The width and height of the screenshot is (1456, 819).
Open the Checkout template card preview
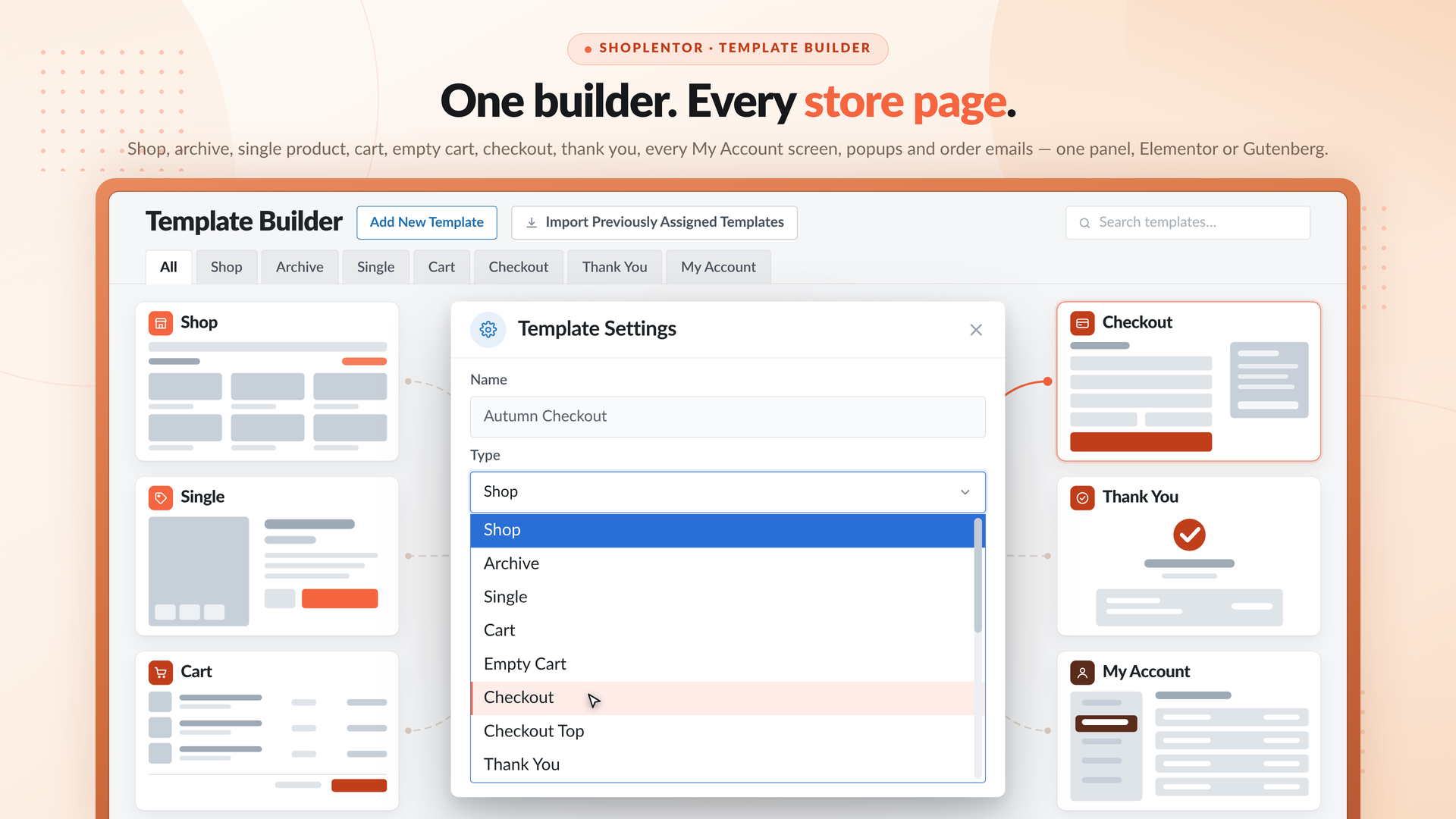click(x=1188, y=381)
